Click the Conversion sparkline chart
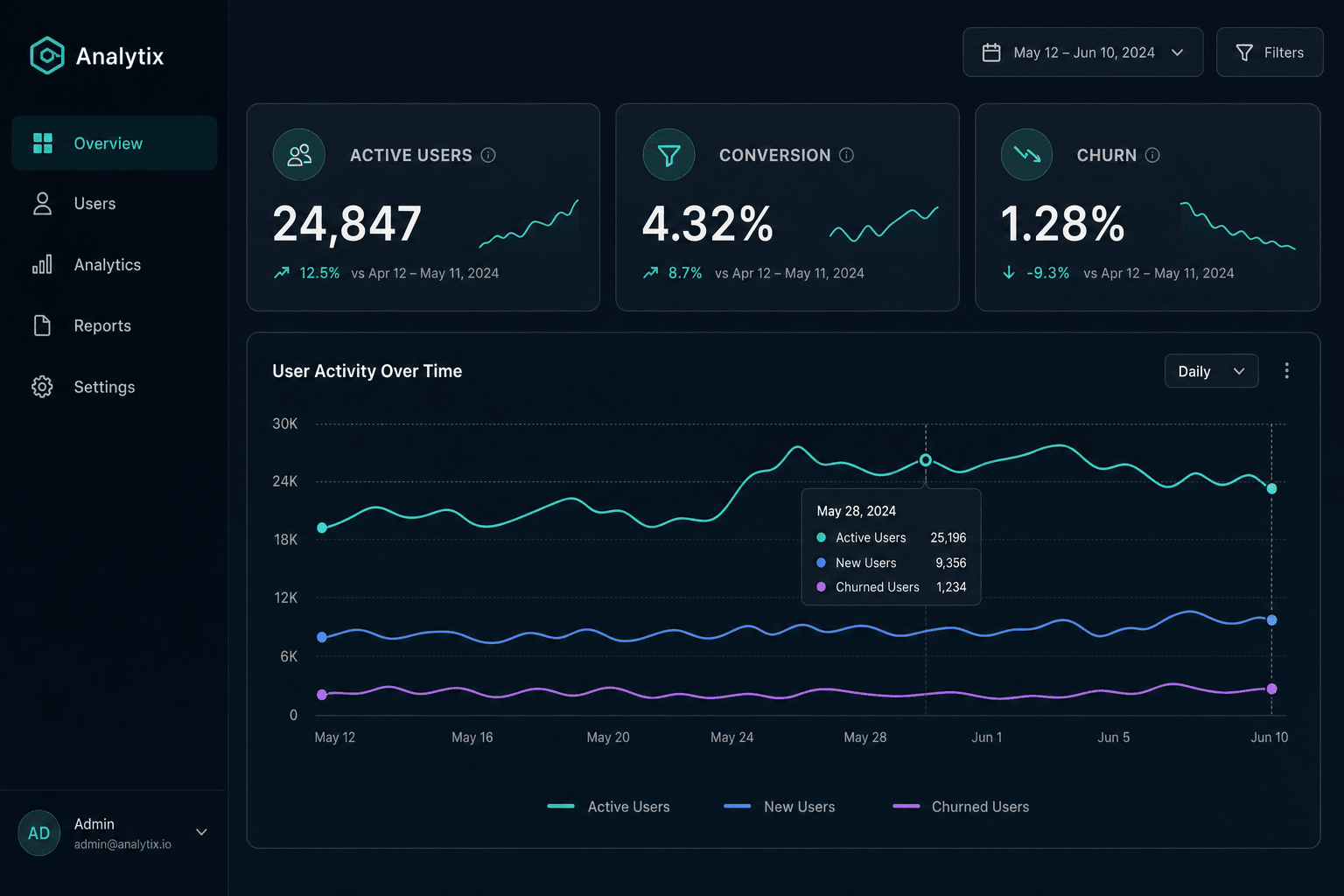The width and height of the screenshot is (1344, 896). click(884, 224)
